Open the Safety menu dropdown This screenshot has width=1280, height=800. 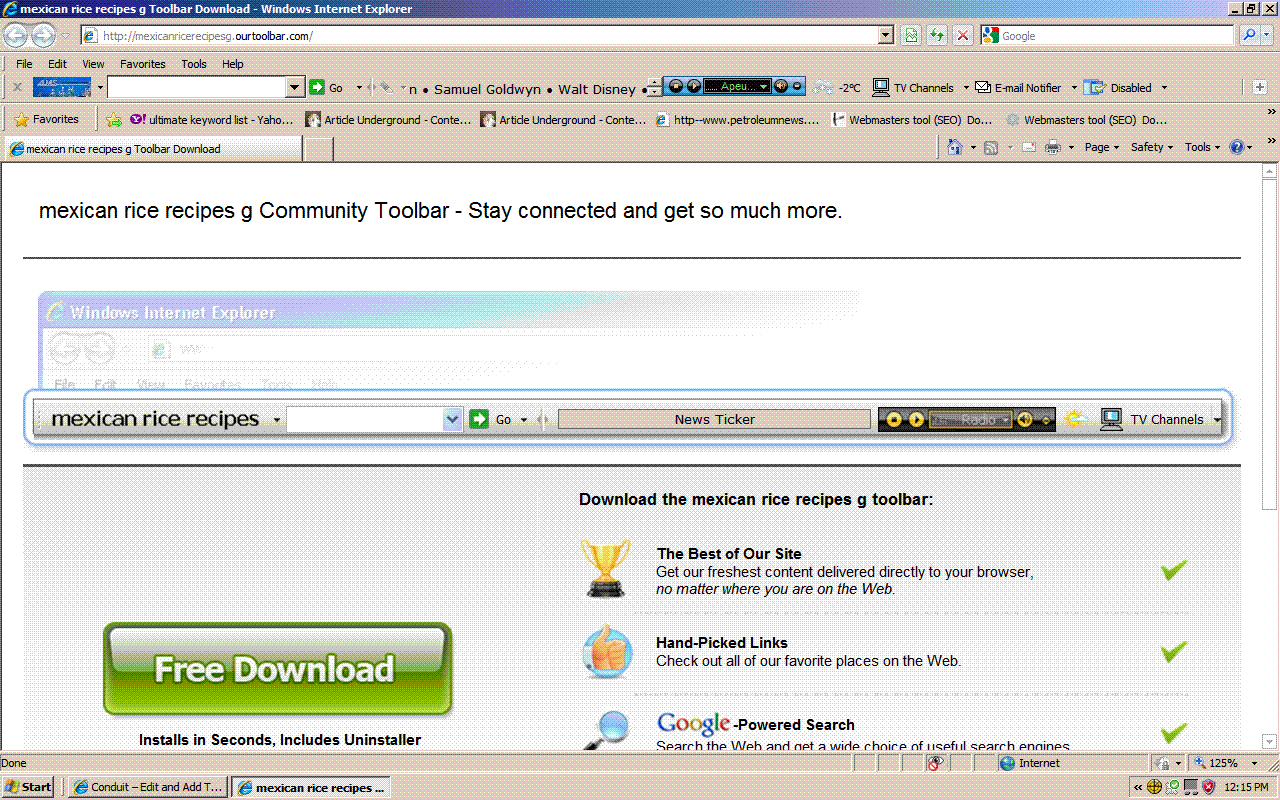pyautogui.click(x=1152, y=147)
